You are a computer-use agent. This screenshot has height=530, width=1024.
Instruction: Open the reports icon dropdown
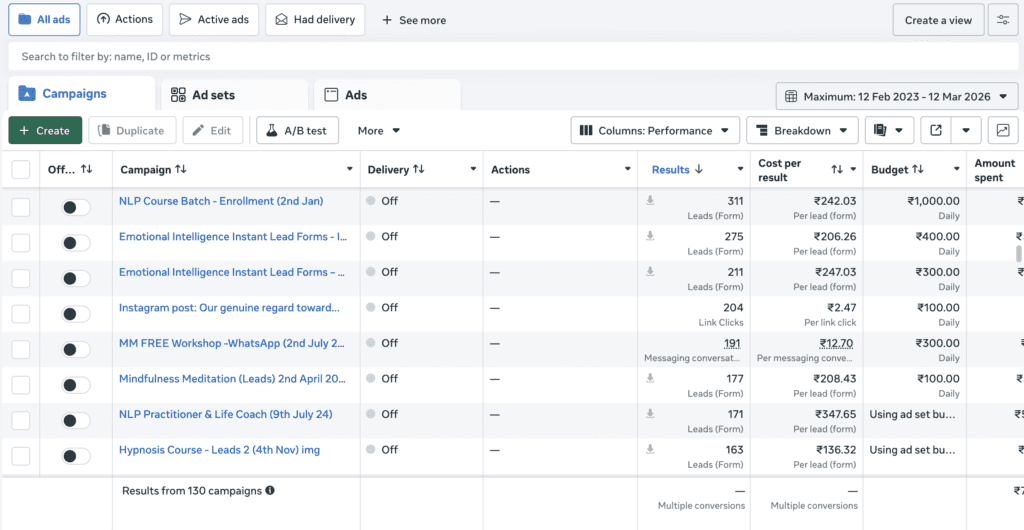tap(889, 130)
